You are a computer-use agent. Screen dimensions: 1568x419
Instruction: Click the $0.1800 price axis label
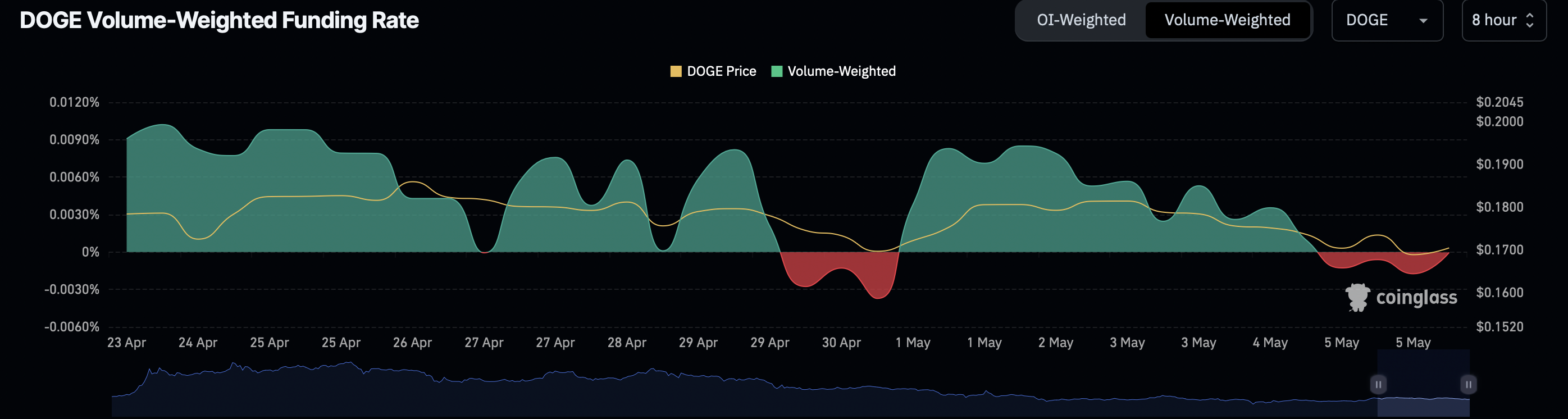[1500, 207]
